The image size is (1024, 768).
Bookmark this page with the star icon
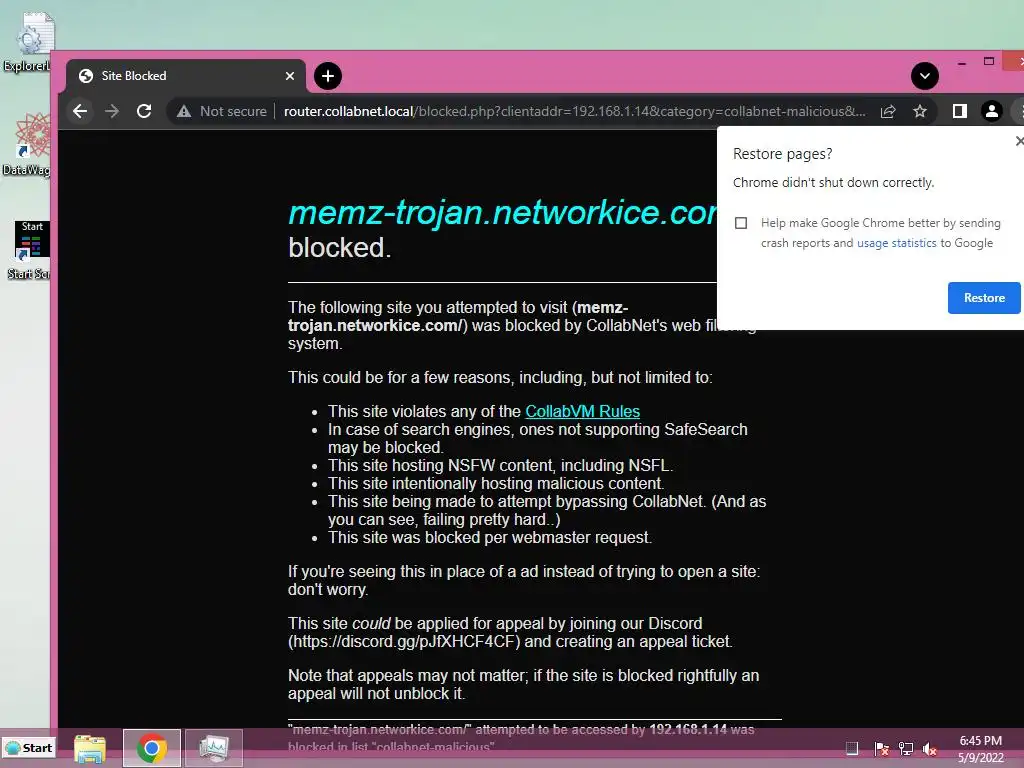[x=920, y=112]
